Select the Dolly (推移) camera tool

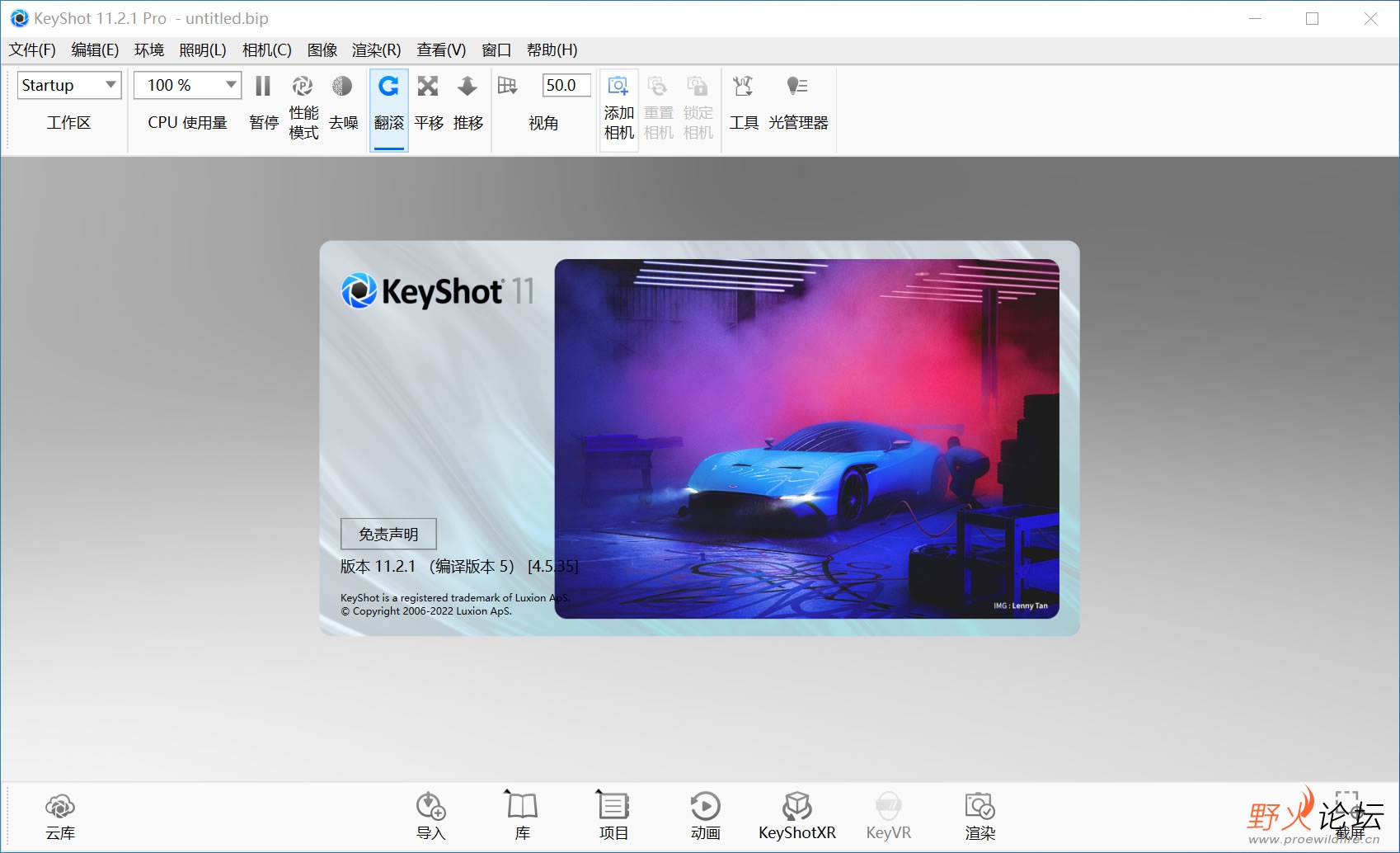click(x=467, y=86)
